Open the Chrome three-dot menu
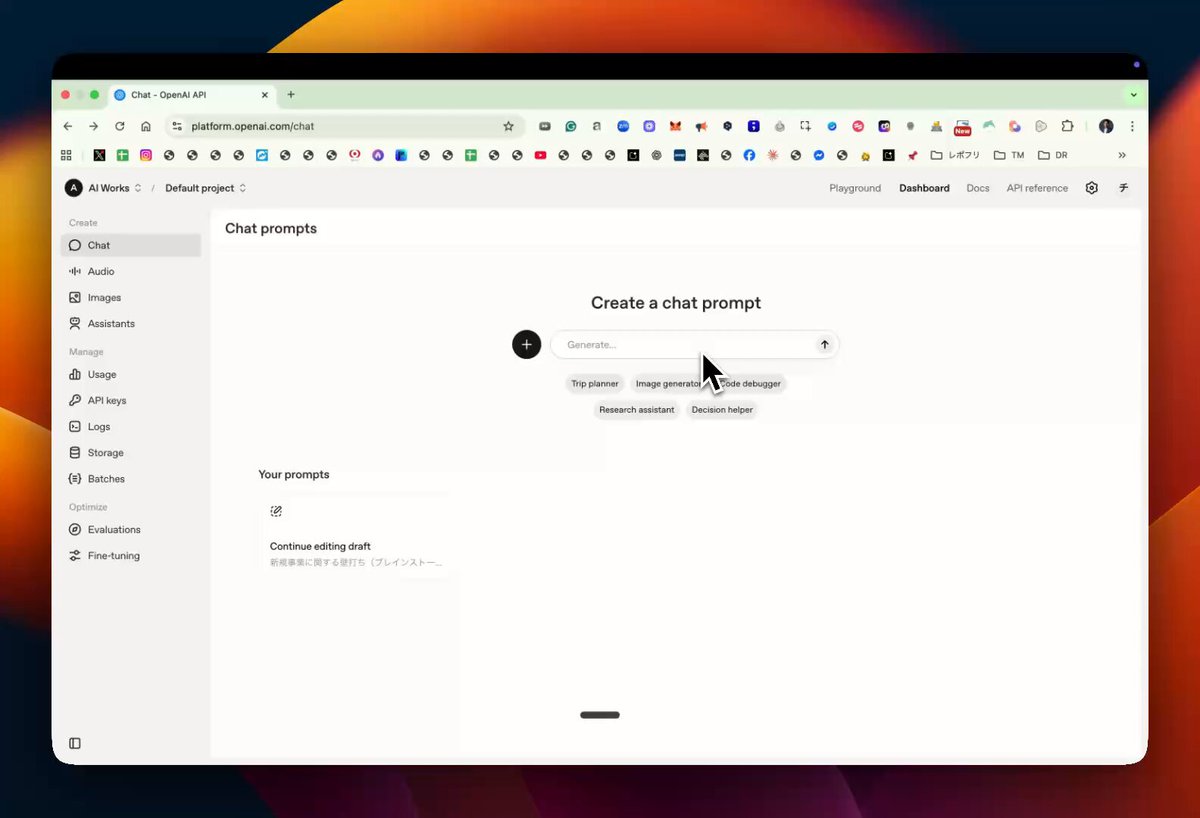1200x818 pixels. (x=1132, y=126)
